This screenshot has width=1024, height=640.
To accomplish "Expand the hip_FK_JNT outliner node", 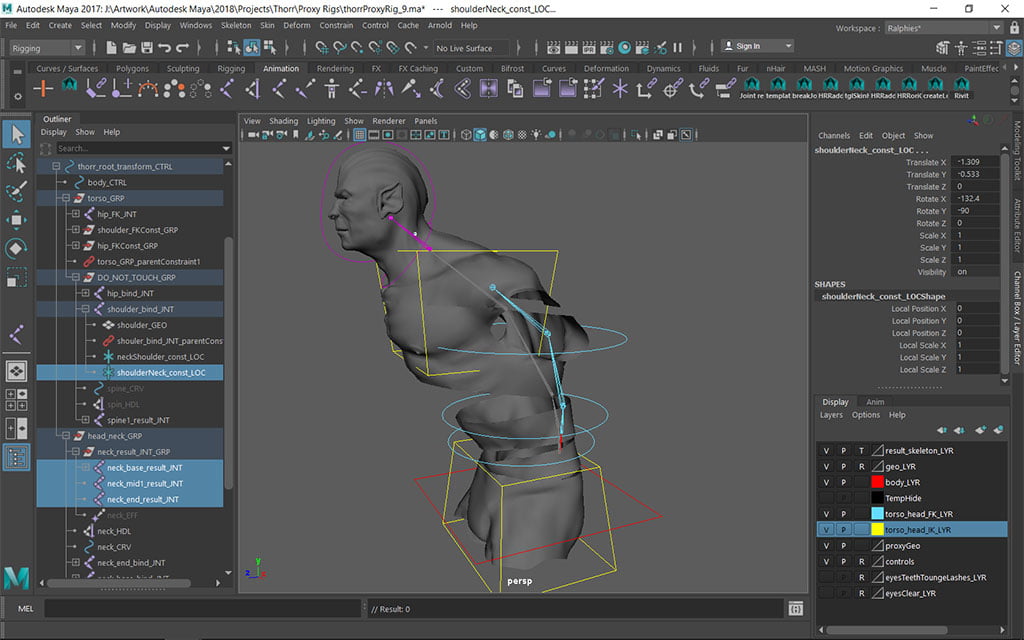I will 75,214.
